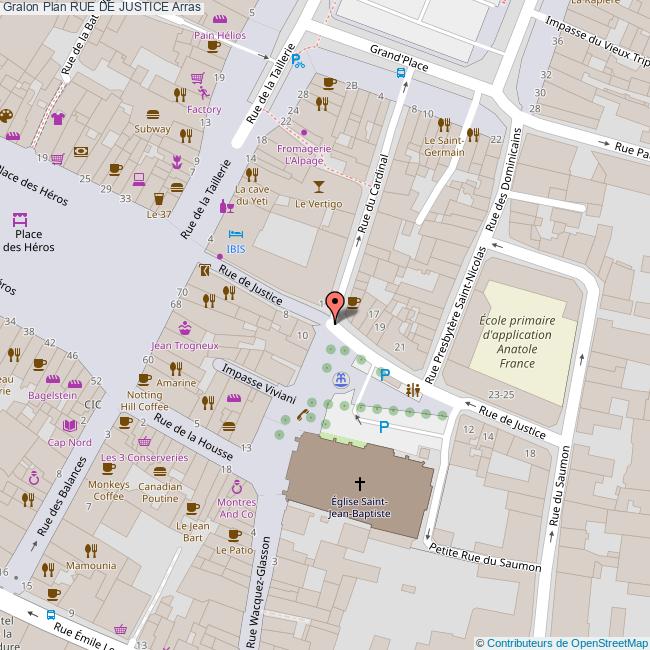Viewport: 650px width, 650px height.
Task: Select the Jean Trogneux cupcake icon
Action: (x=185, y=328)
